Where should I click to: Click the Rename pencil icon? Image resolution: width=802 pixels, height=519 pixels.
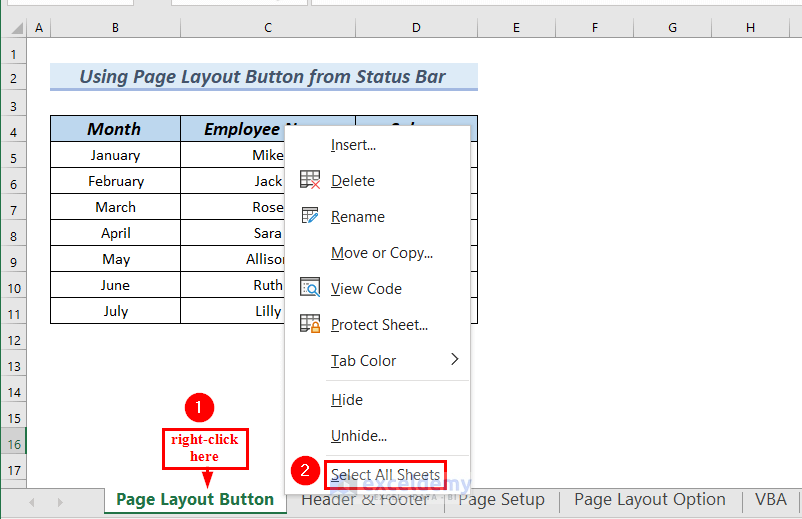tap(310, 216)
